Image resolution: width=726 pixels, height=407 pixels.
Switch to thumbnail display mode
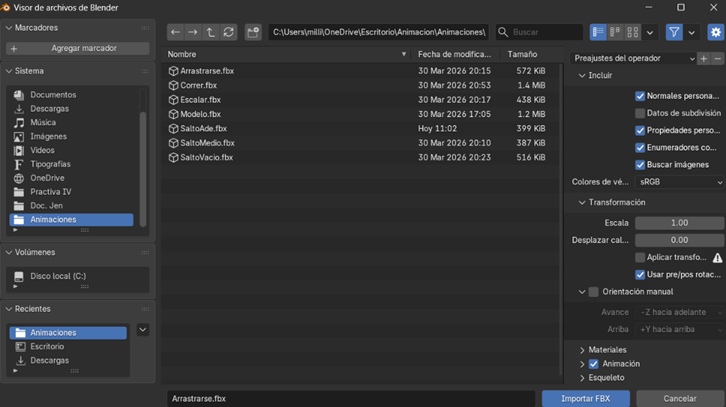tap(632, 32)
